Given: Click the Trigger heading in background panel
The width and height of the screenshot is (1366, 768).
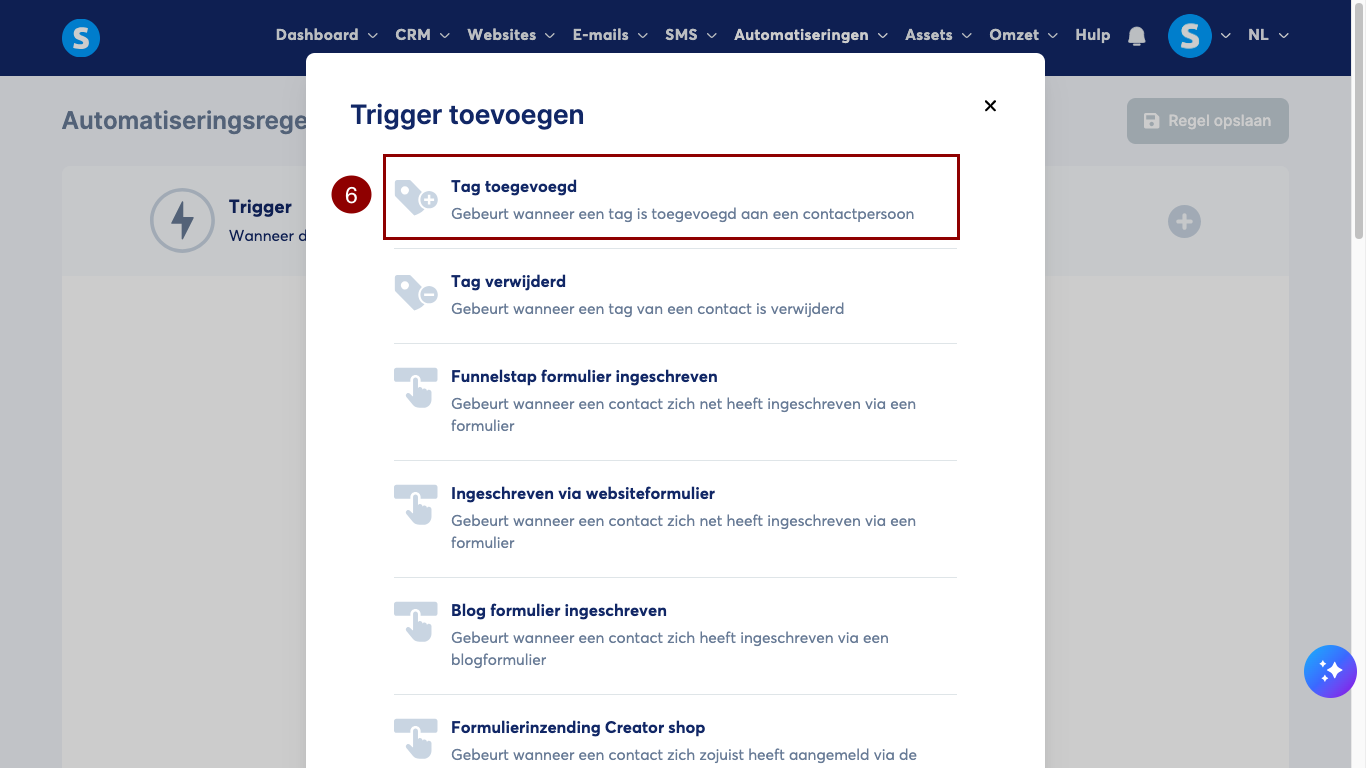Looking at the screenshot, I should click(x=260, y=207).
